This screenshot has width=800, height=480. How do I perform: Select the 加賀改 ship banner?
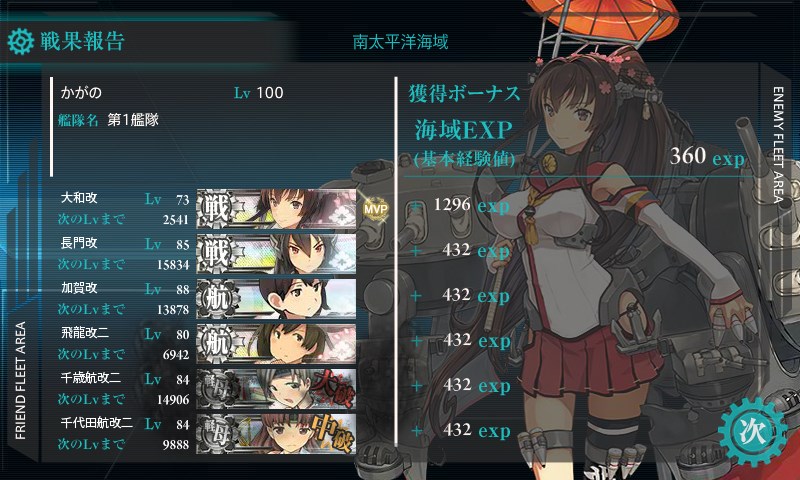pyautogui.click(x=277, y=298)
